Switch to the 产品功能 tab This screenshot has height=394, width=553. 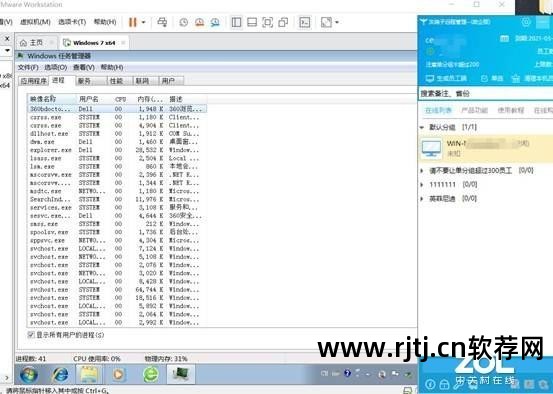click(x=474, y=110)
